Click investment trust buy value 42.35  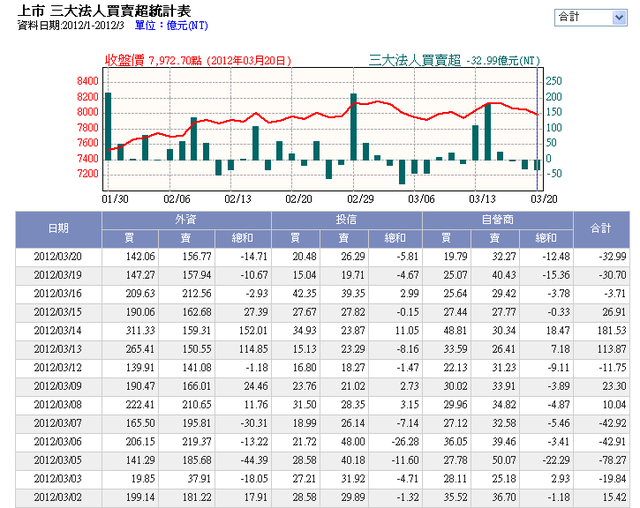(304, 294)
